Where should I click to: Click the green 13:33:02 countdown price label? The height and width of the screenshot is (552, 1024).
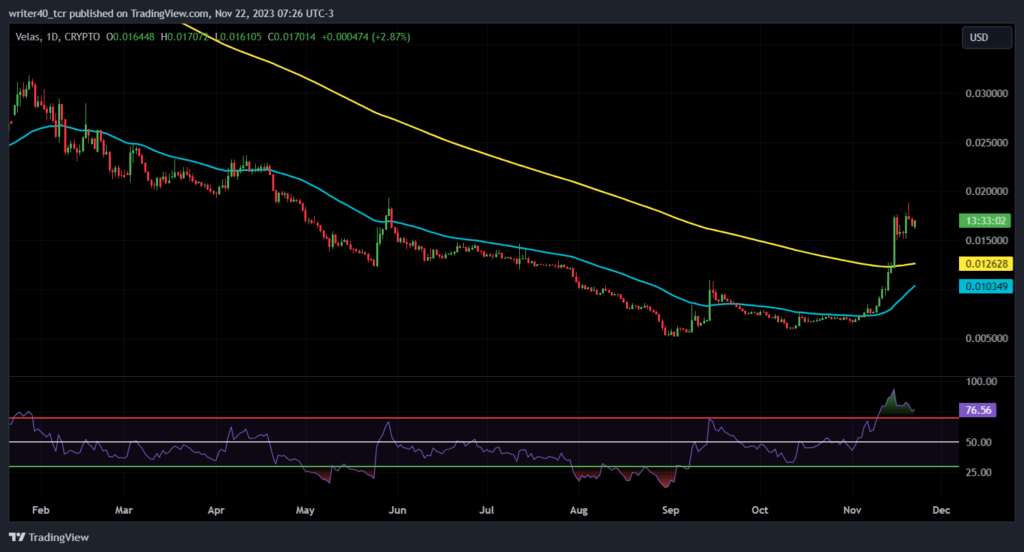tap(985, 221)
